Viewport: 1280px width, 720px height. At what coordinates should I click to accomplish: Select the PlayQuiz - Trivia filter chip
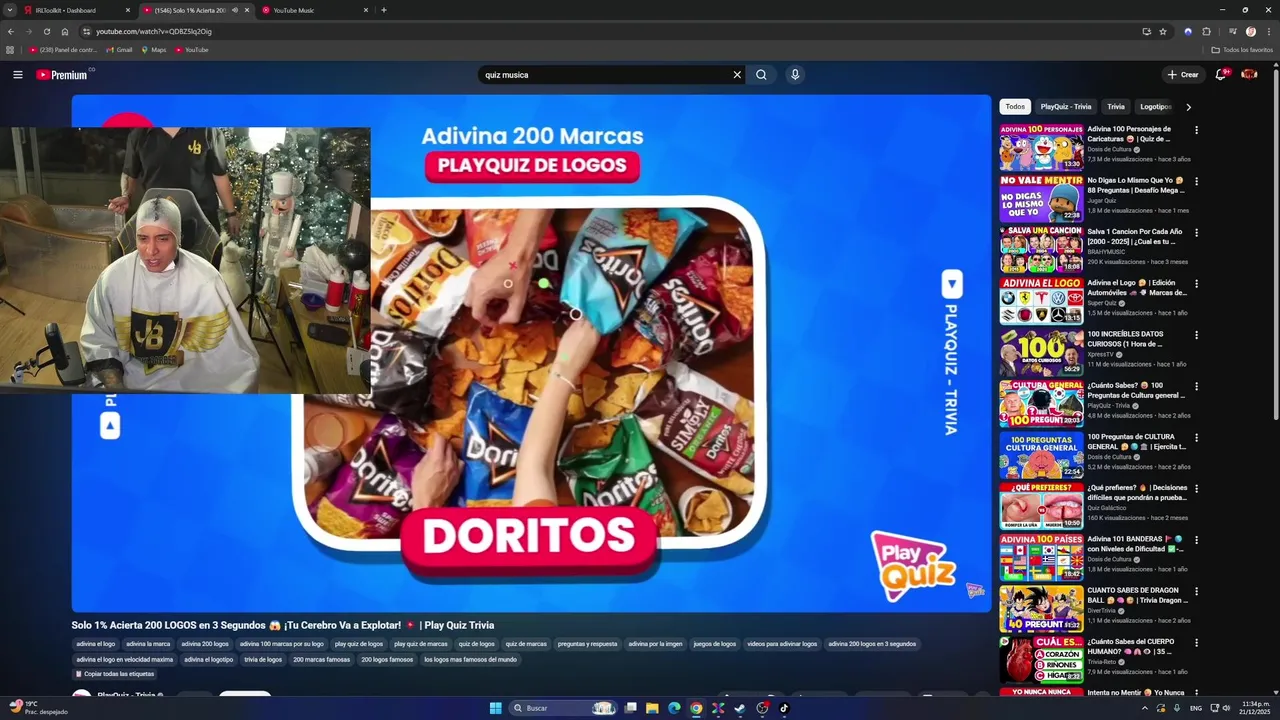coord(1066,107)
